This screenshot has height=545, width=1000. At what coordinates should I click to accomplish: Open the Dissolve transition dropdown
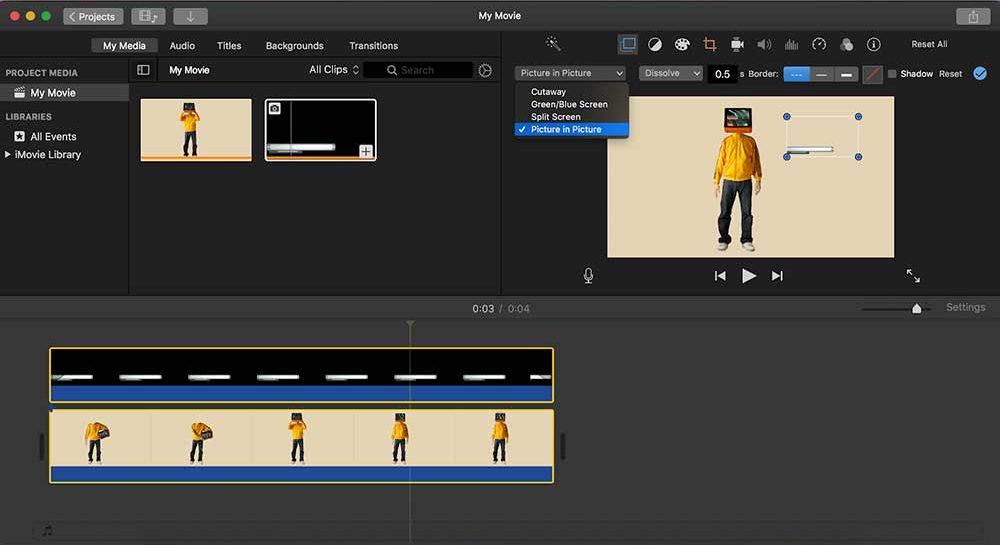pos(671,73)
